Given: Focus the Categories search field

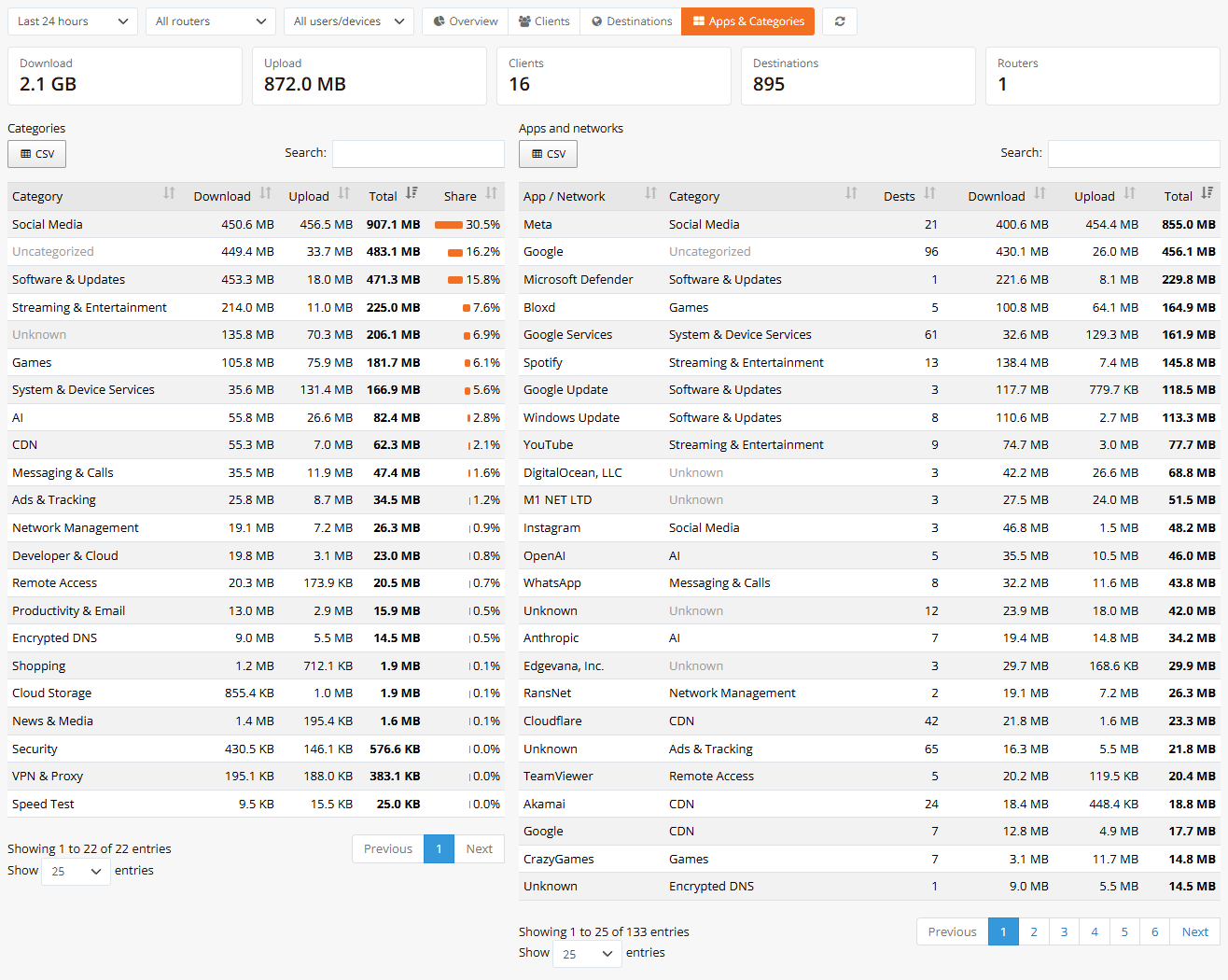Looking at the screenshot, I should pos(418,154).
